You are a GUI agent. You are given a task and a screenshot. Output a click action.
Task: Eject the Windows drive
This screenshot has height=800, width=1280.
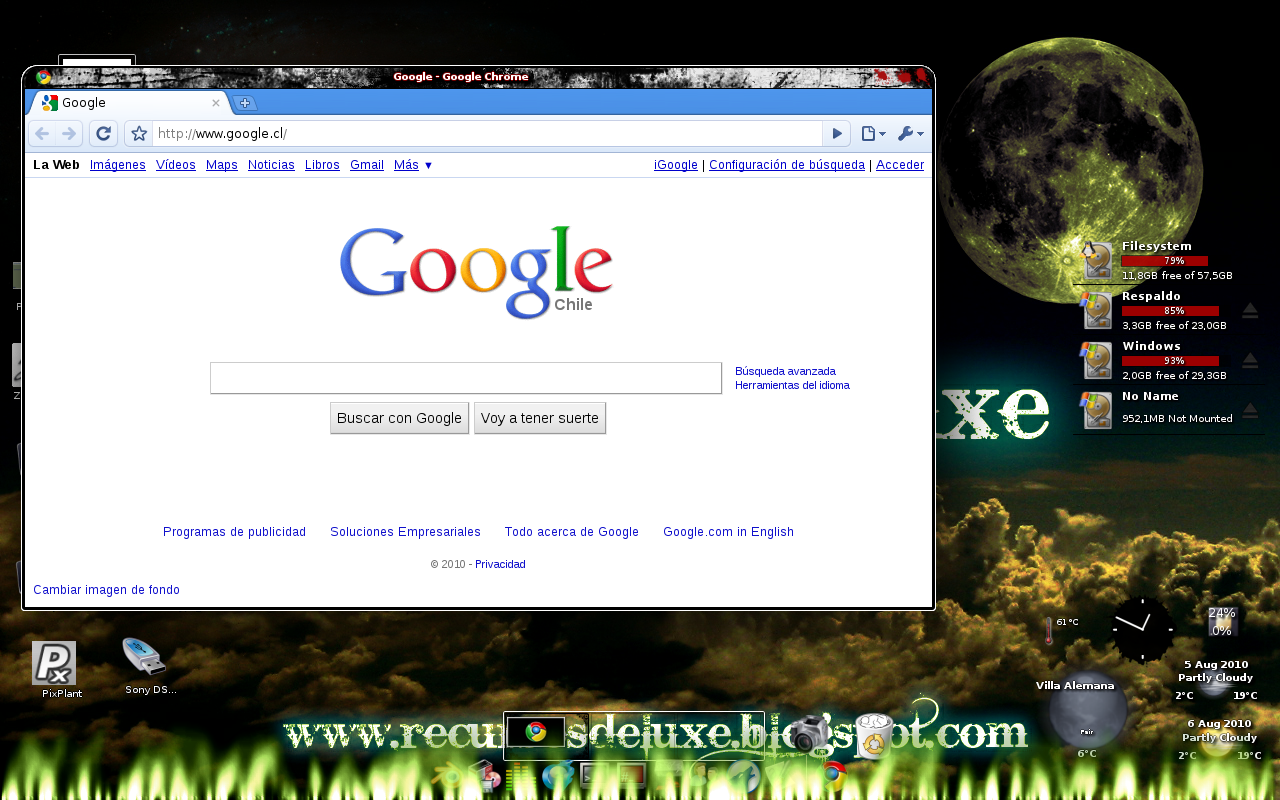(x=1250, y=360)
